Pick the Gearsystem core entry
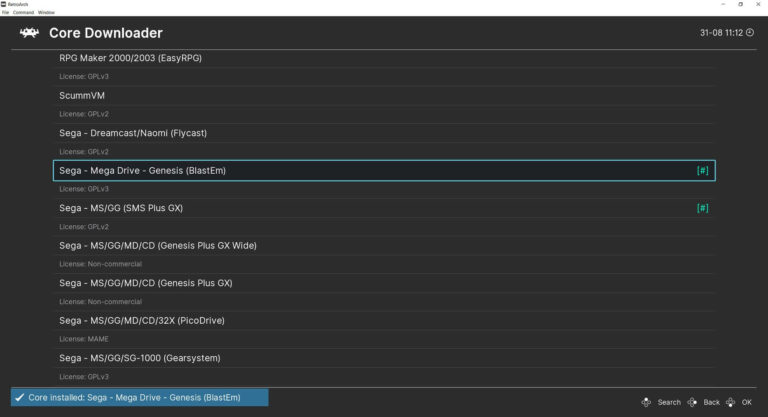The height and width of the screenshot is (417, 768). (x=139, y=358)
